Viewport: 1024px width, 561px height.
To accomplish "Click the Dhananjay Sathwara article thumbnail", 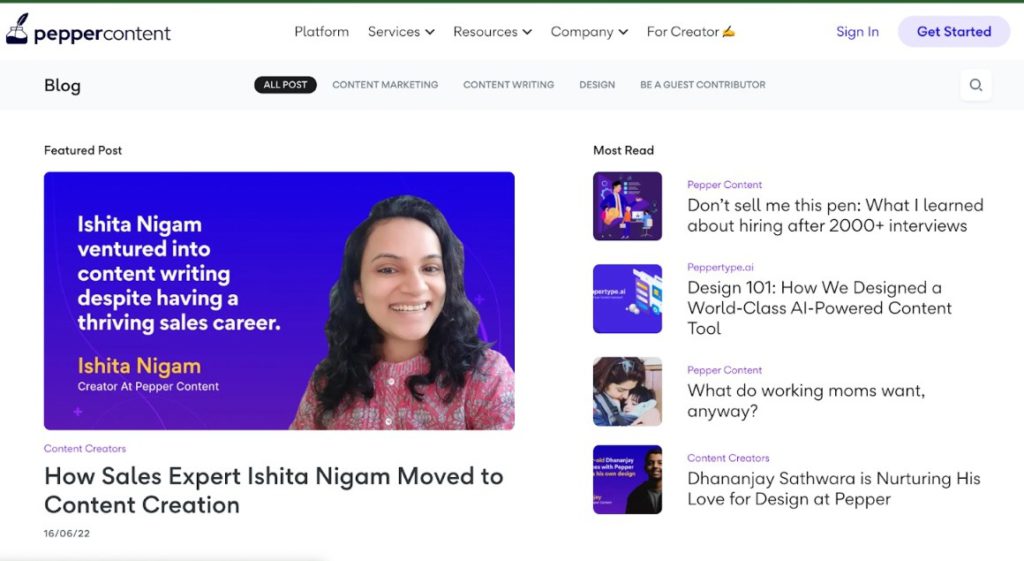I will pos(627,479).
